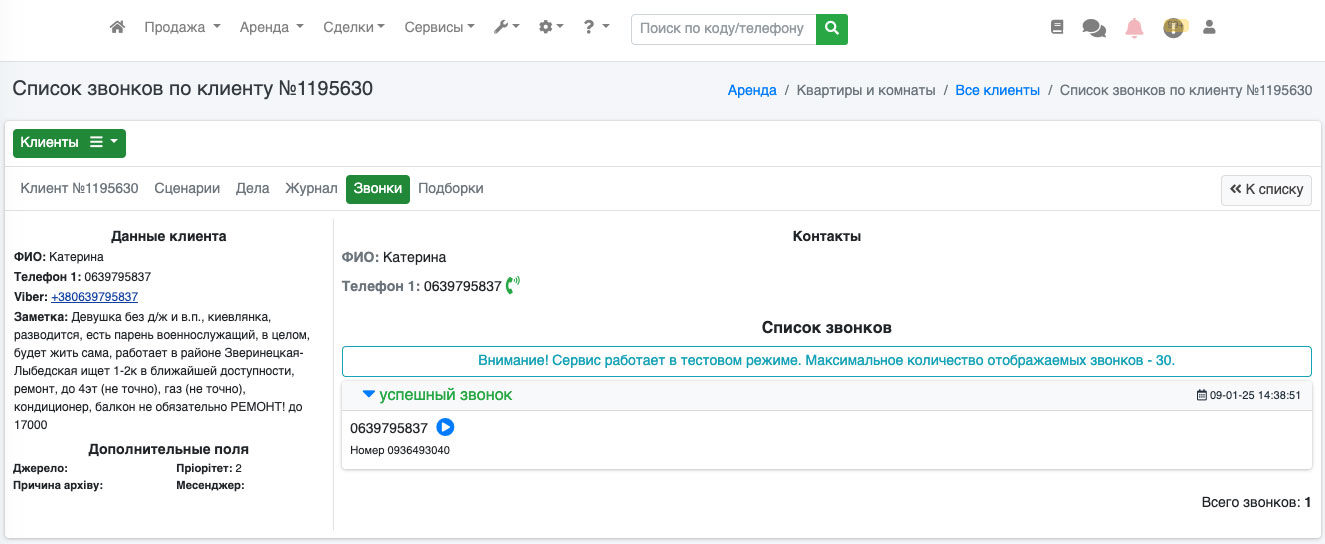Click the yellow warning alert icon
Image resolution: width=1325 pixels, height=544 pixels.
click(1173, 28)
